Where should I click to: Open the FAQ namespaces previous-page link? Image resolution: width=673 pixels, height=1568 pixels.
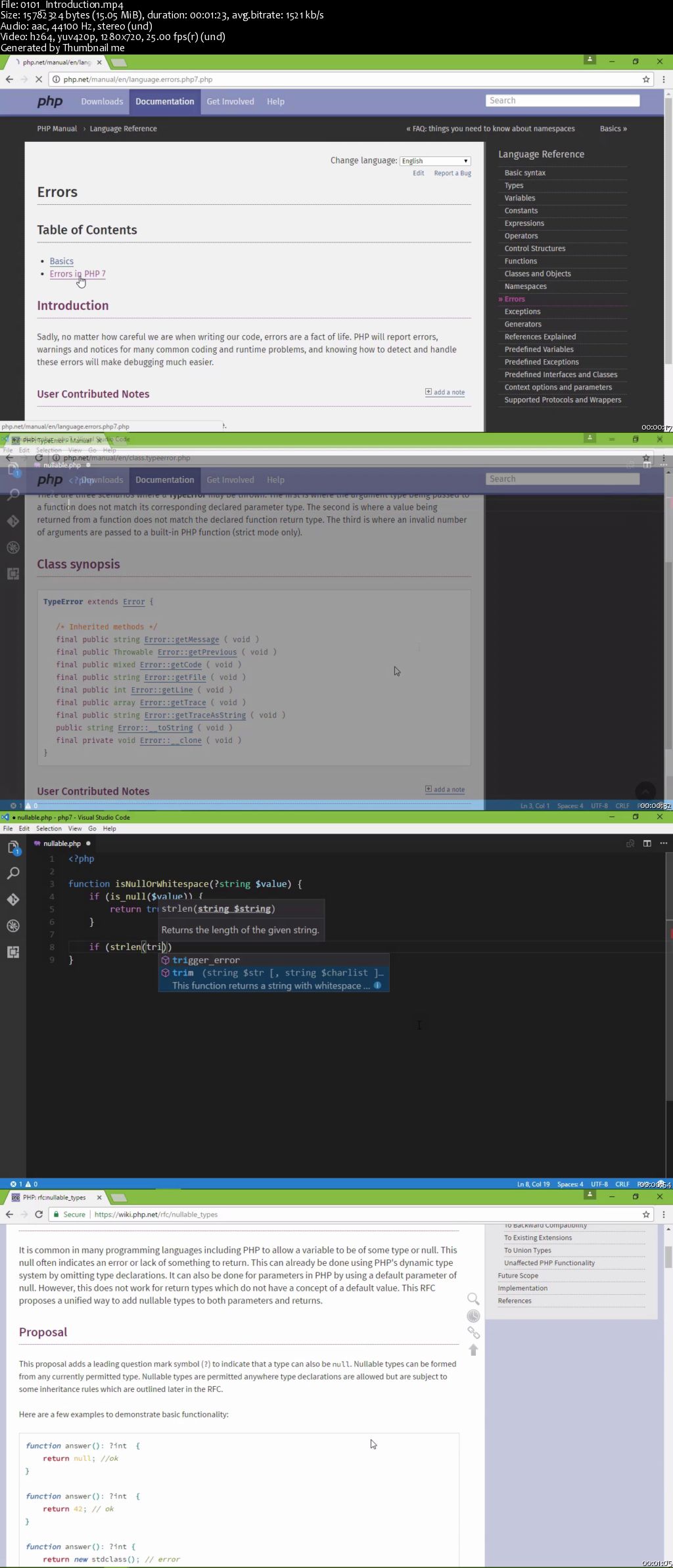click(x=490, y=129)
